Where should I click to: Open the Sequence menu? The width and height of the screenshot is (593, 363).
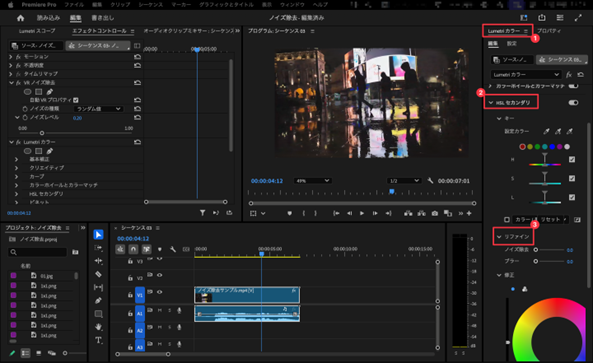click(151, 5)
